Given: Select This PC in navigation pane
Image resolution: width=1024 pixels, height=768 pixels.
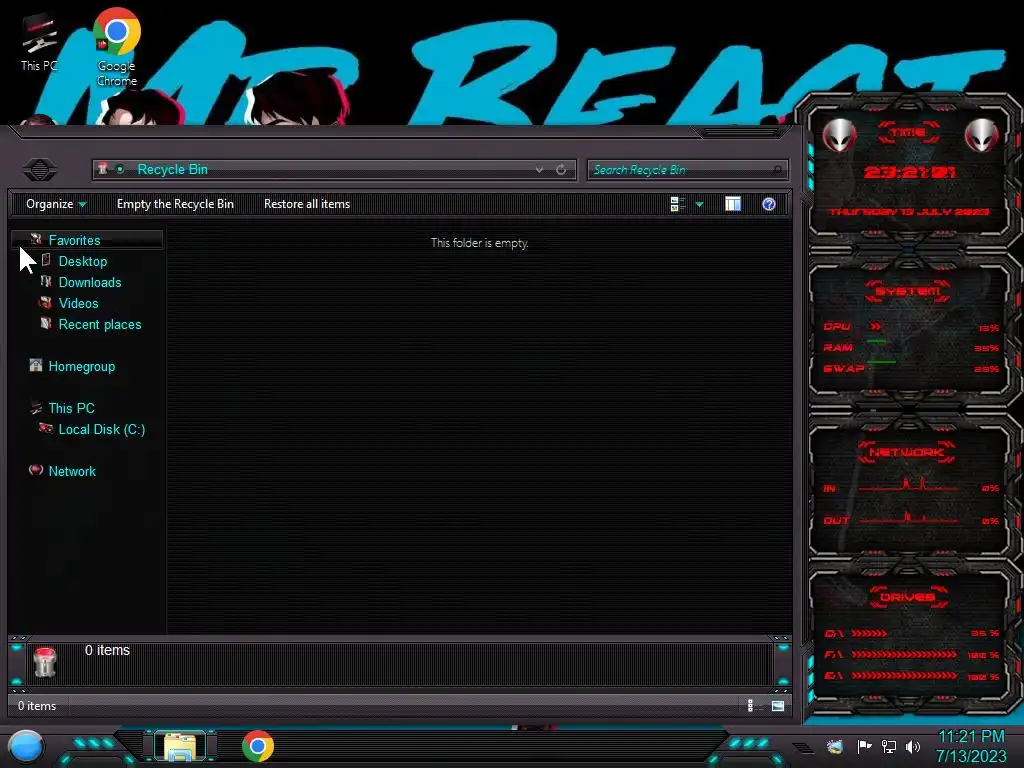Looking at the screenshot, I should 72,408.
